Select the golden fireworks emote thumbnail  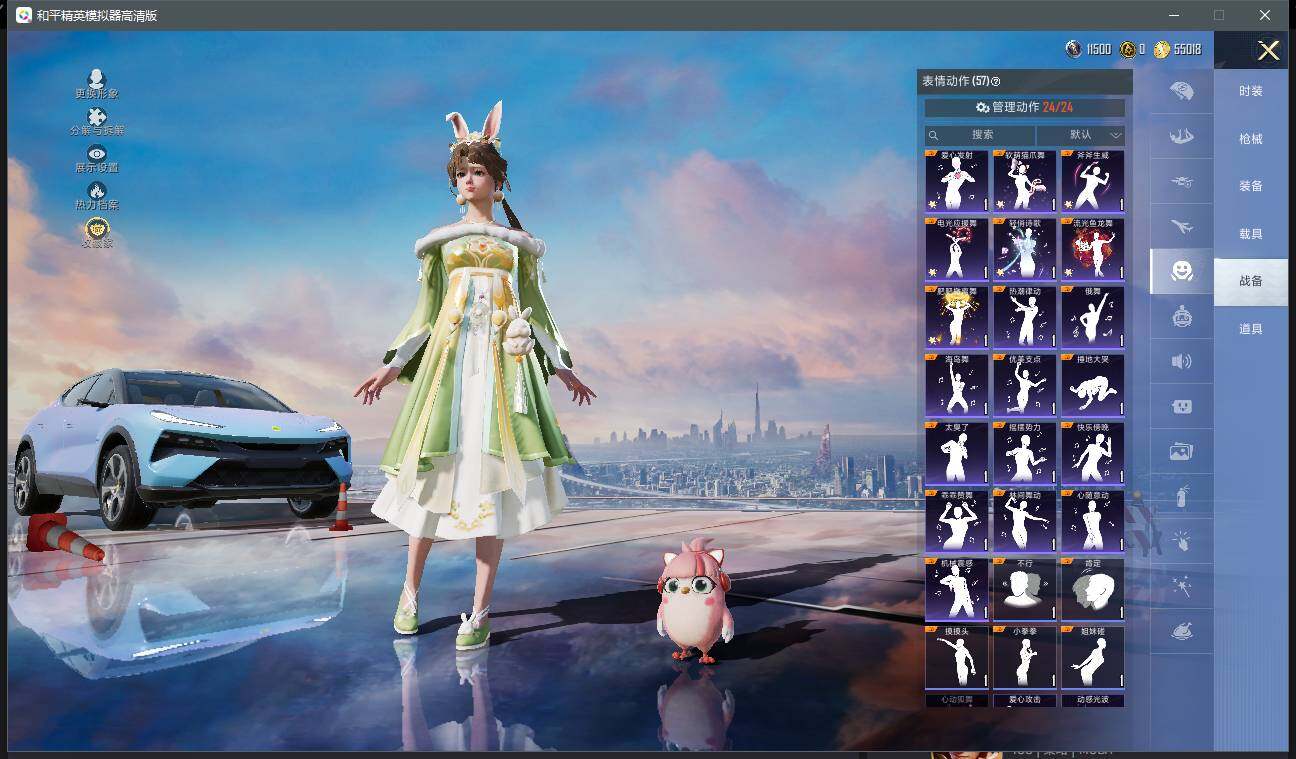[x=957, y=317]
